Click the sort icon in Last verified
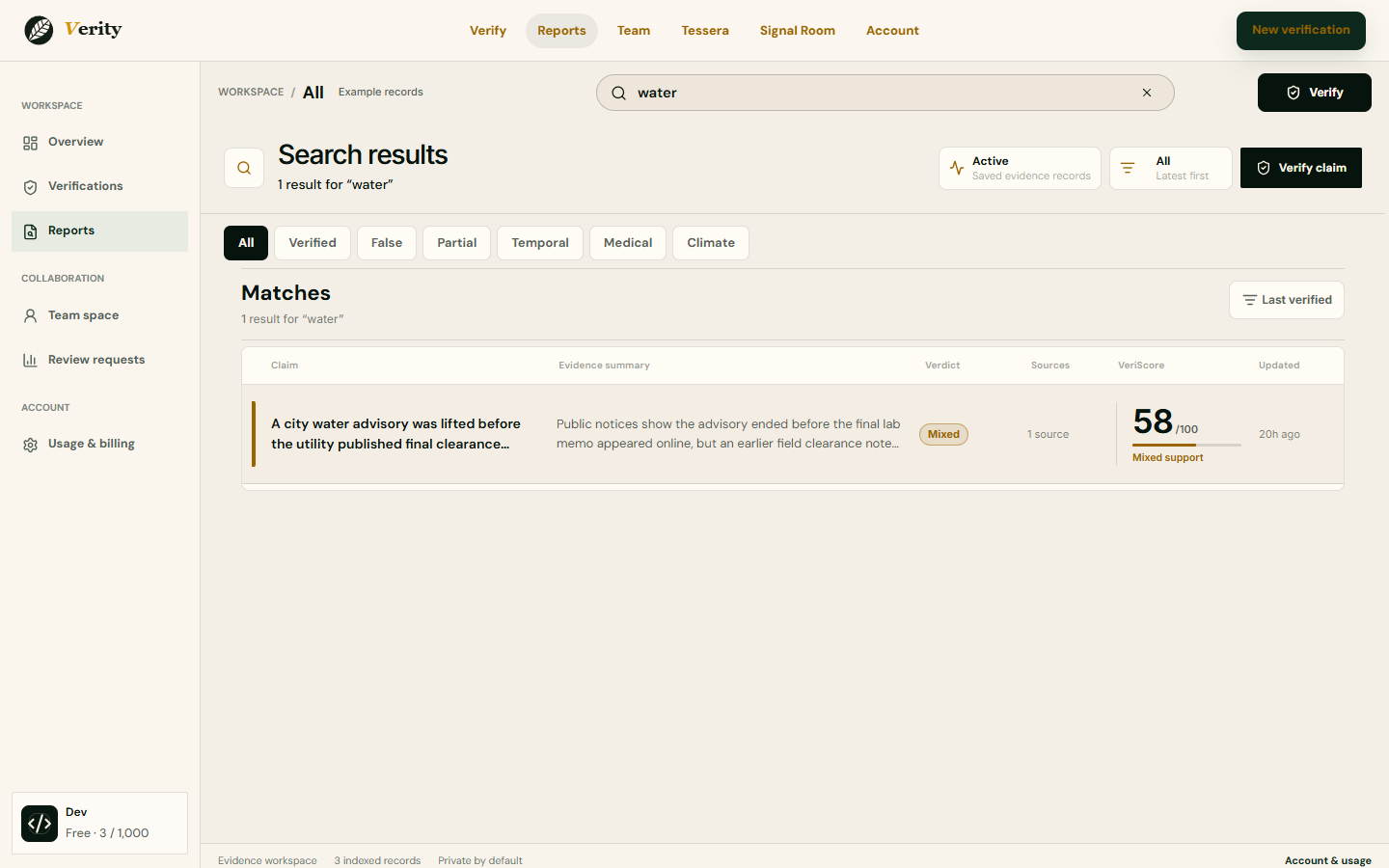 click(x=1250, y=300)
